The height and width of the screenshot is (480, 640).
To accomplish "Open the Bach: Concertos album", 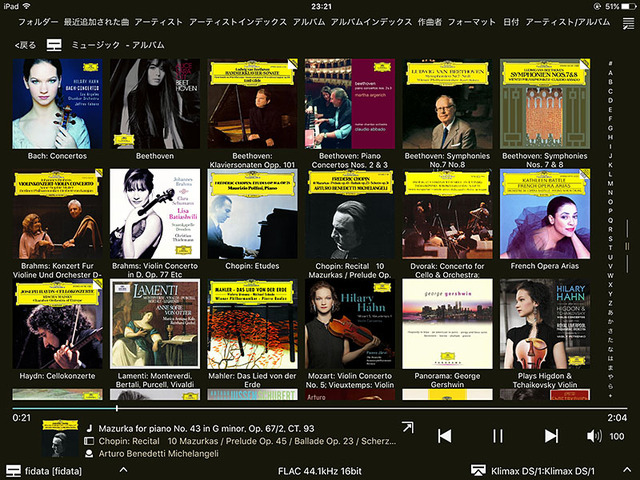I will coord(57,104).
